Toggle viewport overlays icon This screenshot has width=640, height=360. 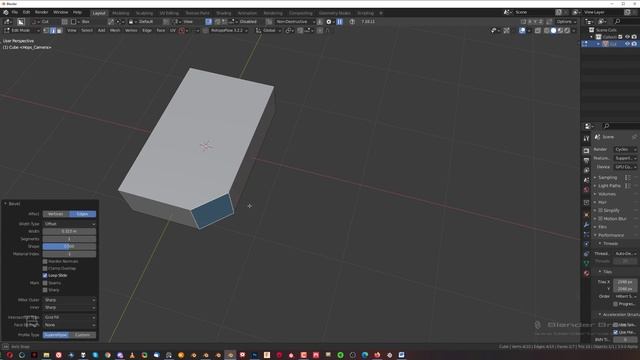point(522,31)
